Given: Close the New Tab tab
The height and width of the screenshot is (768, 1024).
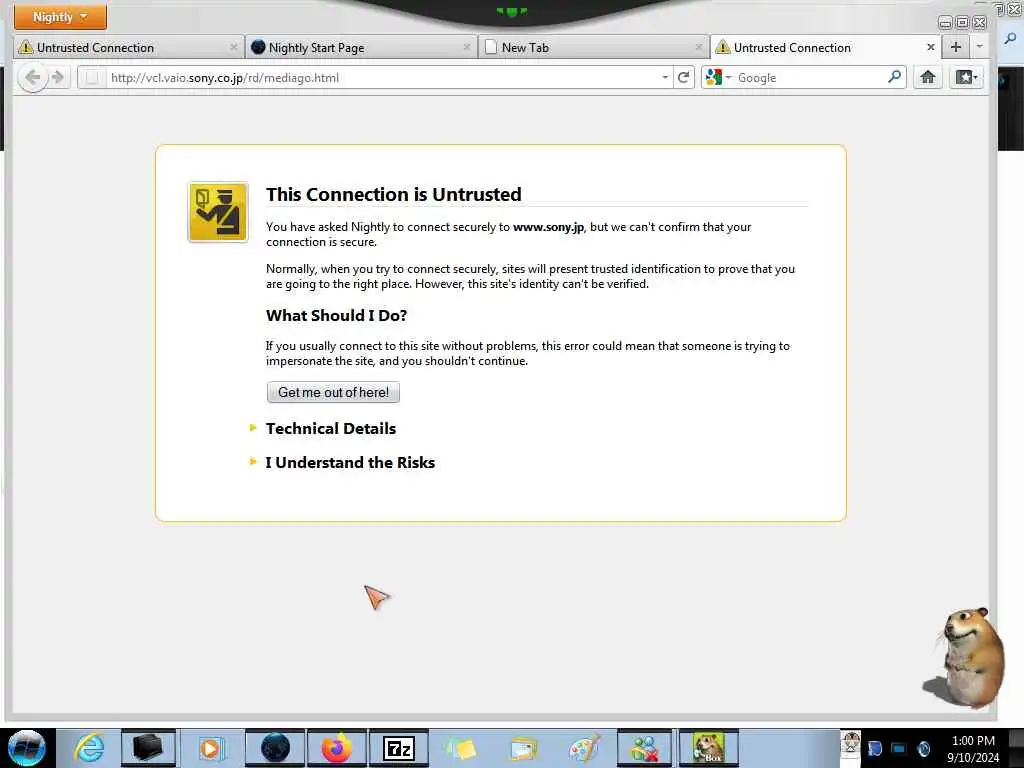Looking at the screenshot, I should pos(699,47).
